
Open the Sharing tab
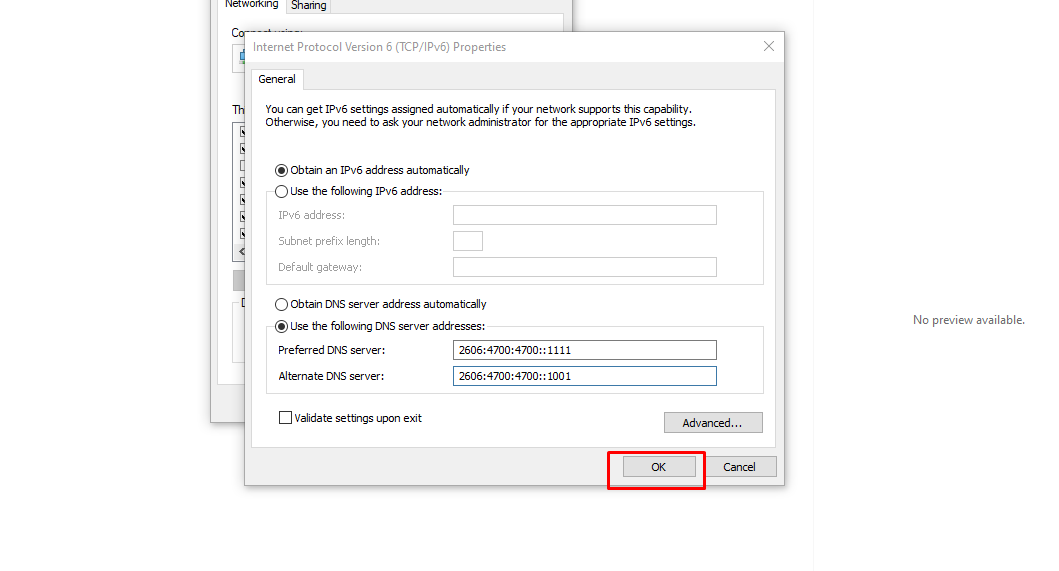(x=309, y=5)
